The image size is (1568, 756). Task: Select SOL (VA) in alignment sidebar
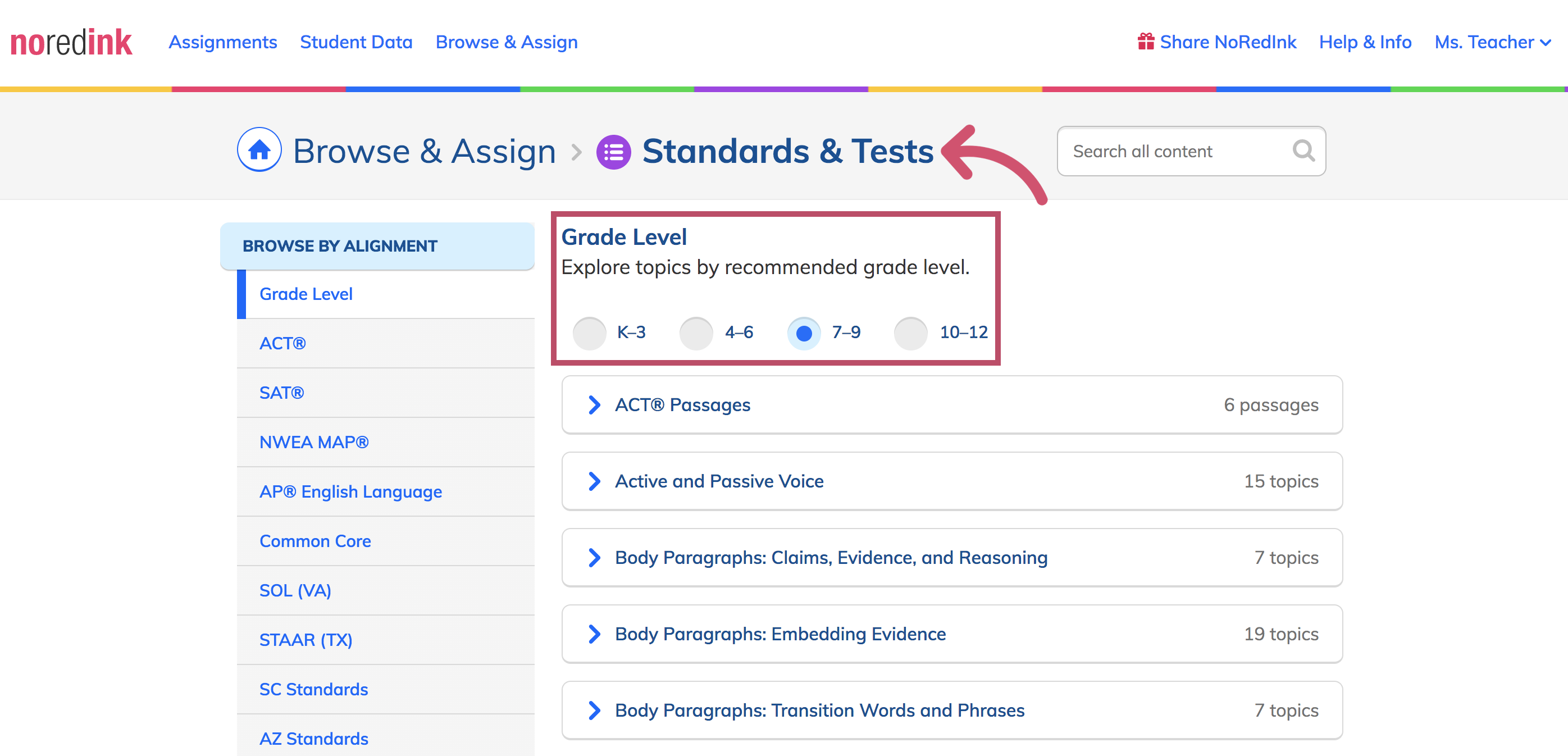(386, 590)
